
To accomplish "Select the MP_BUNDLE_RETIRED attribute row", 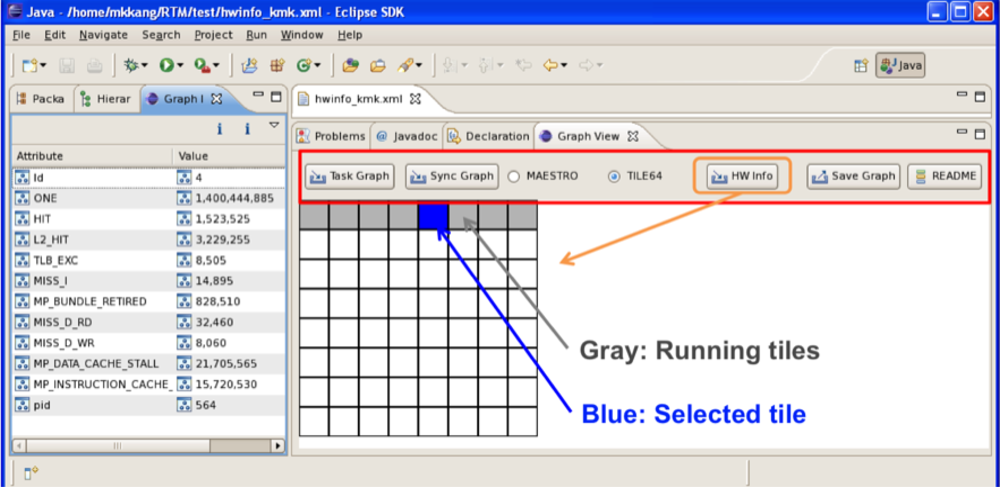I will click(x=148, y=302).
